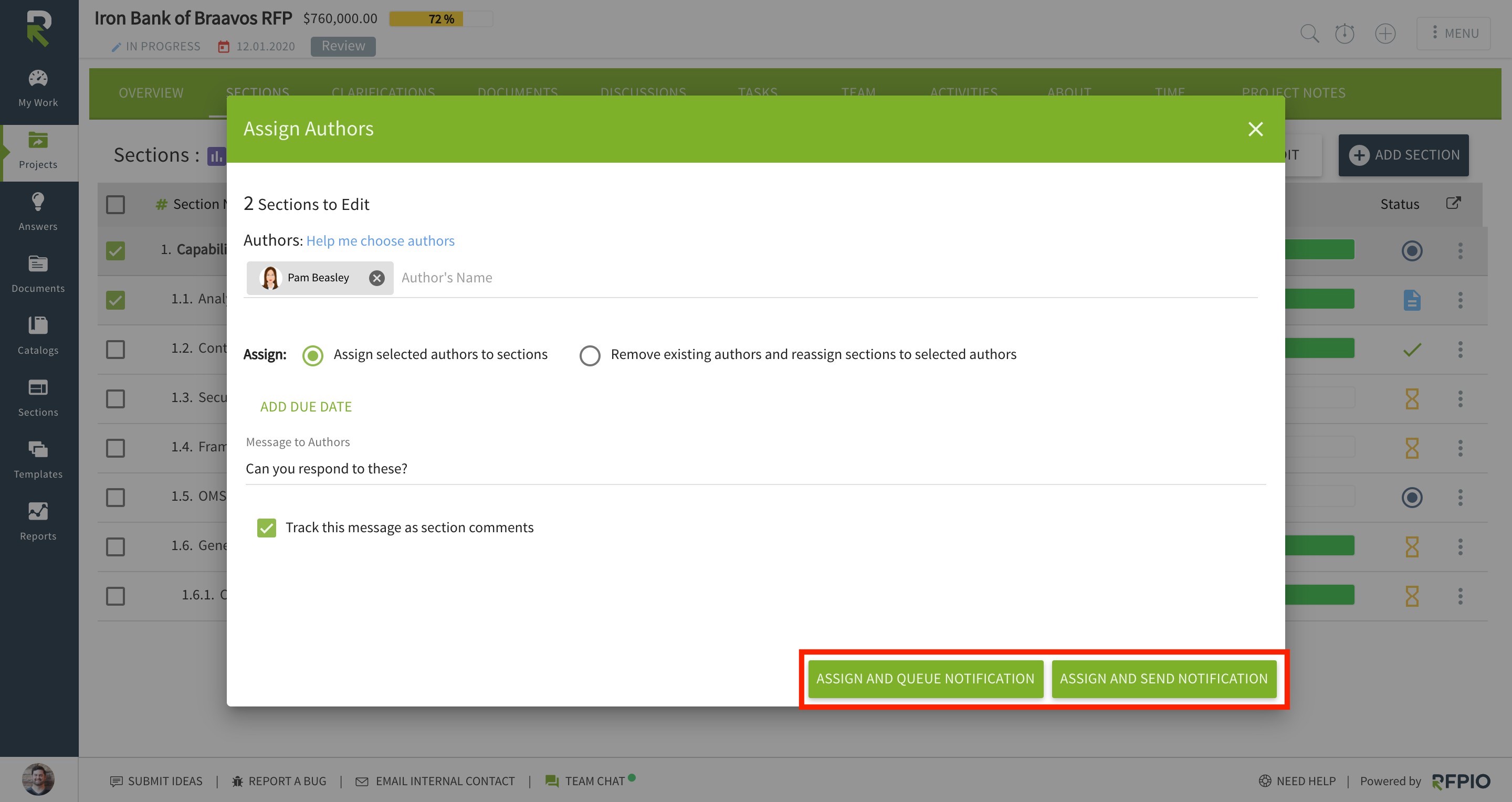This screenshot has height=802, width=1512.
Task: Switch to the PROJECT NOTES tab
Action: [1293, 93]
